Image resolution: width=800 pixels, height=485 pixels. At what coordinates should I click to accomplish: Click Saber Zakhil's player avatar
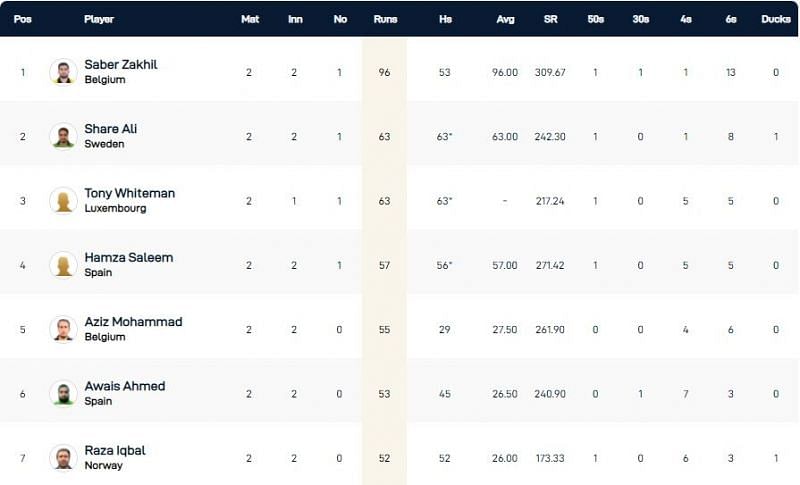[x=63, y=72]
